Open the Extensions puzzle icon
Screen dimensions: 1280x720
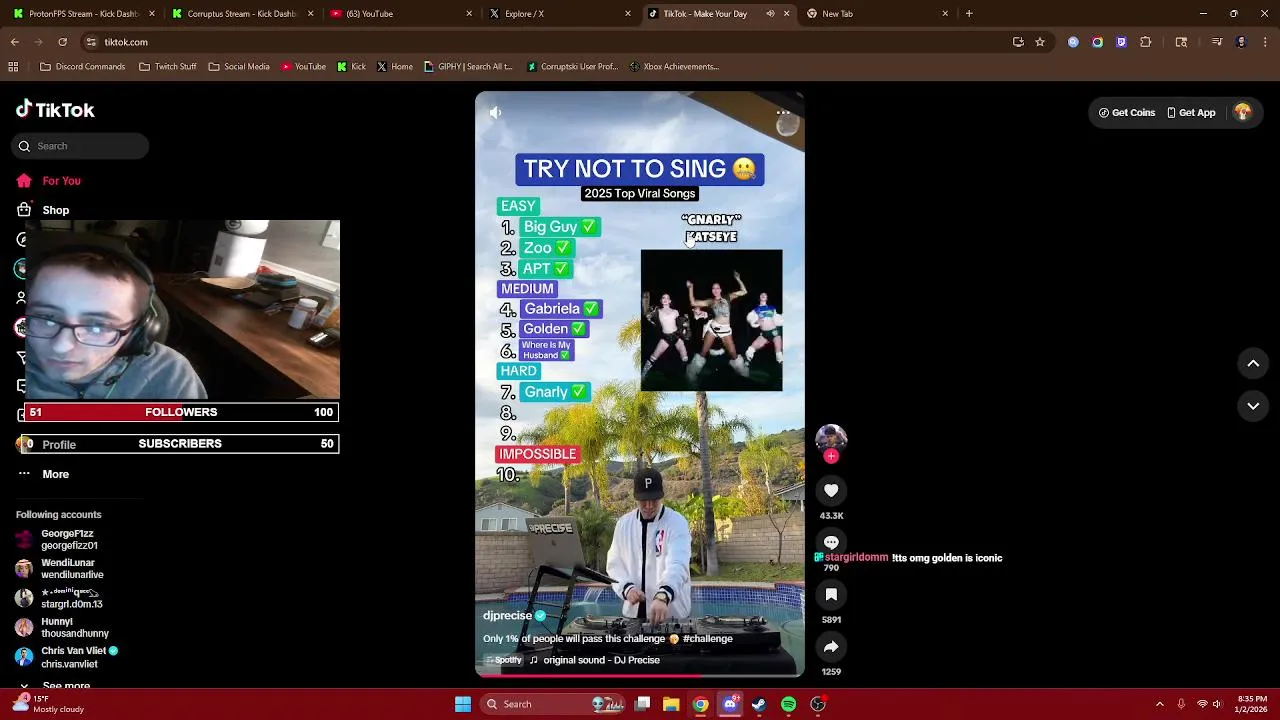[x=1146, y=42]
